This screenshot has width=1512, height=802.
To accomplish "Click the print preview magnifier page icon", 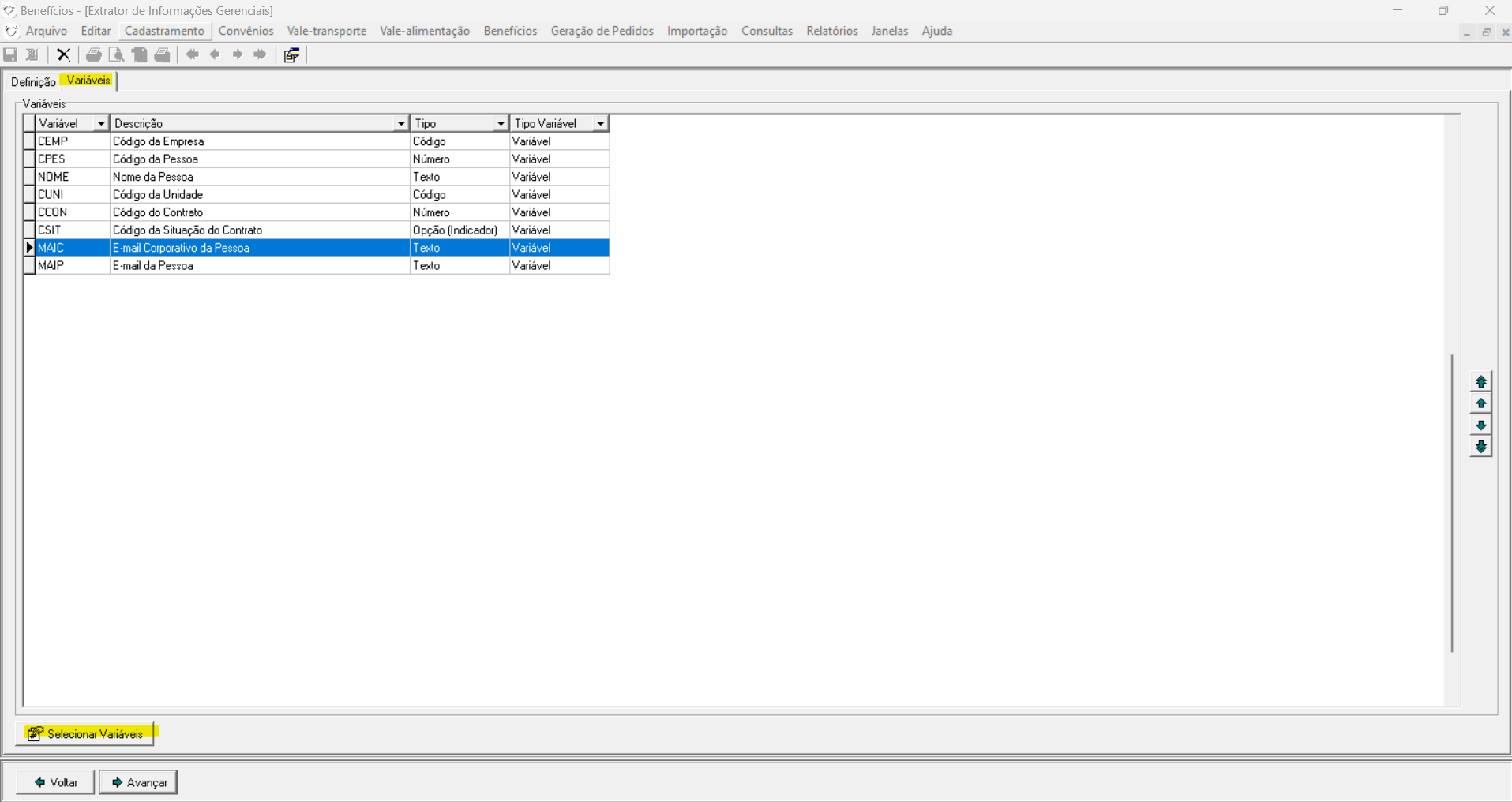I will point(117,54).
